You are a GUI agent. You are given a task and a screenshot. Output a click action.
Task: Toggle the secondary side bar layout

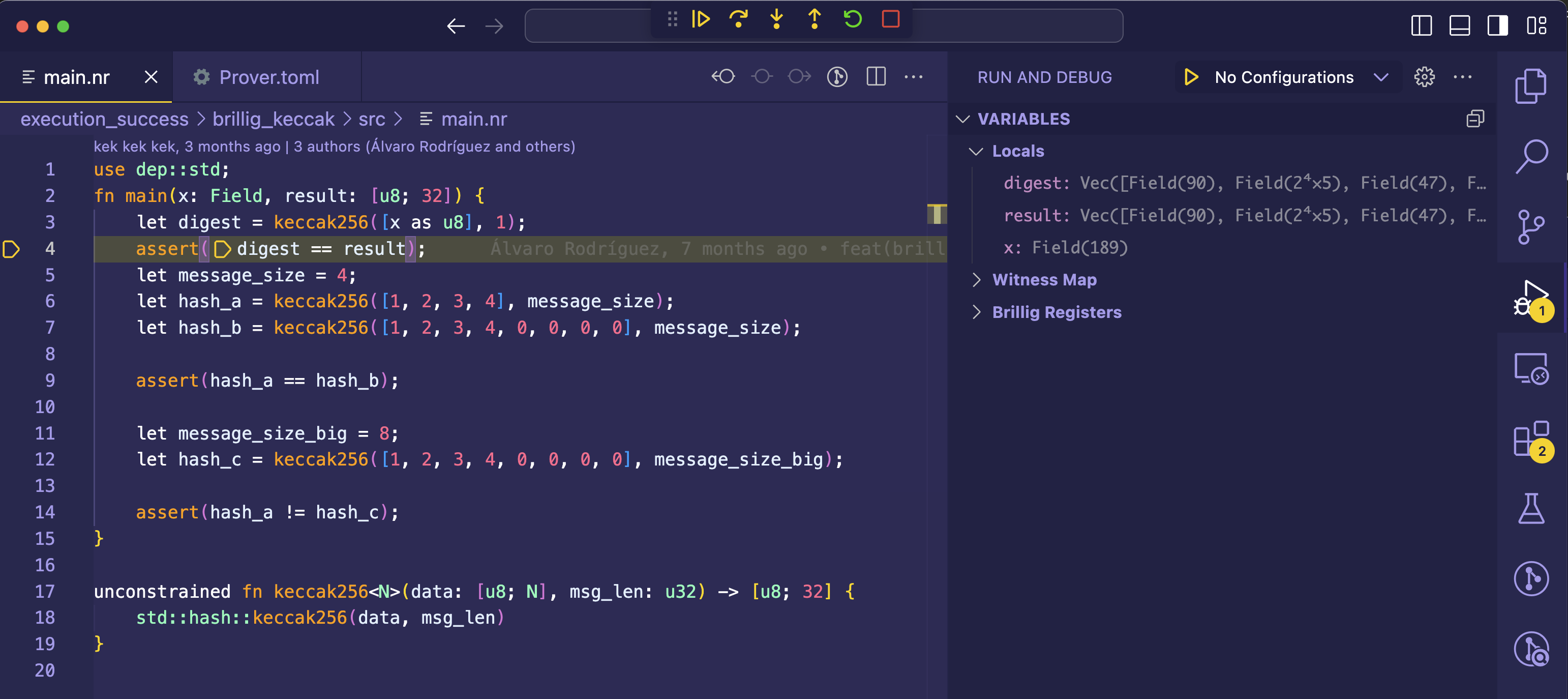(1497, 26)
